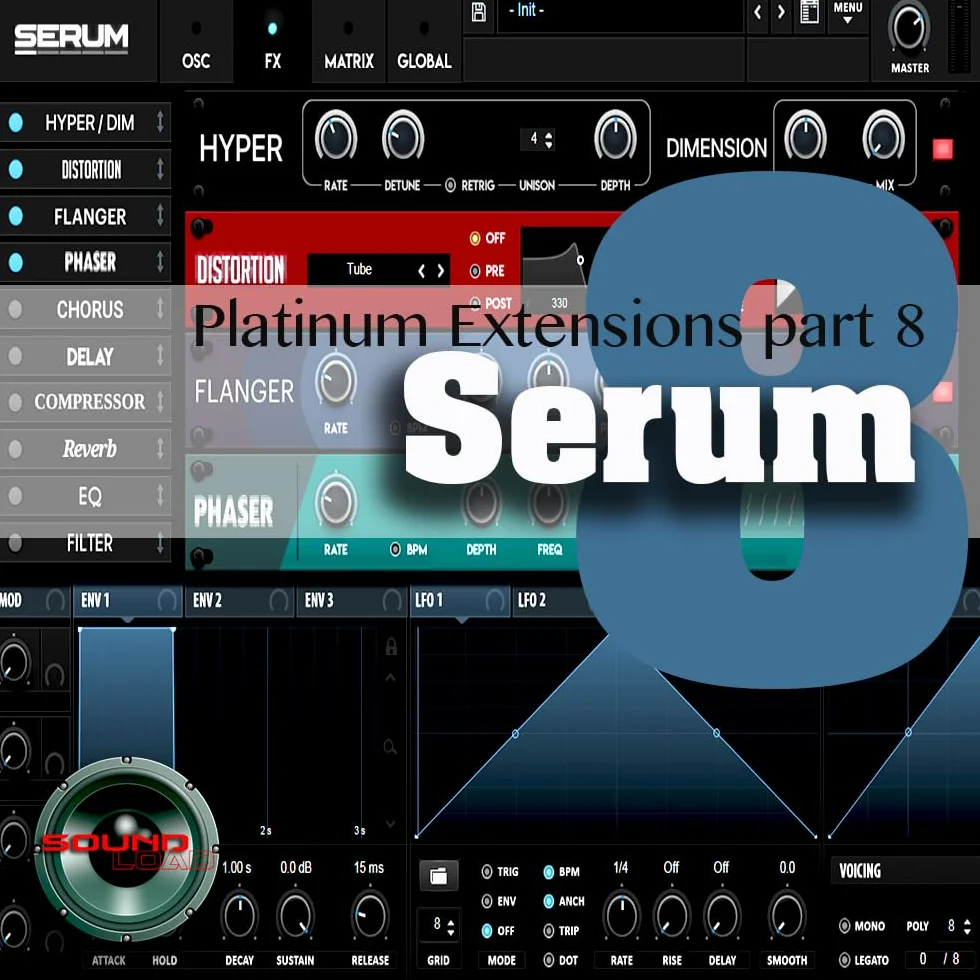Click envelope SUSTAIN knob
The width and height of the screenshot is (980, 980).
[295, 916]
